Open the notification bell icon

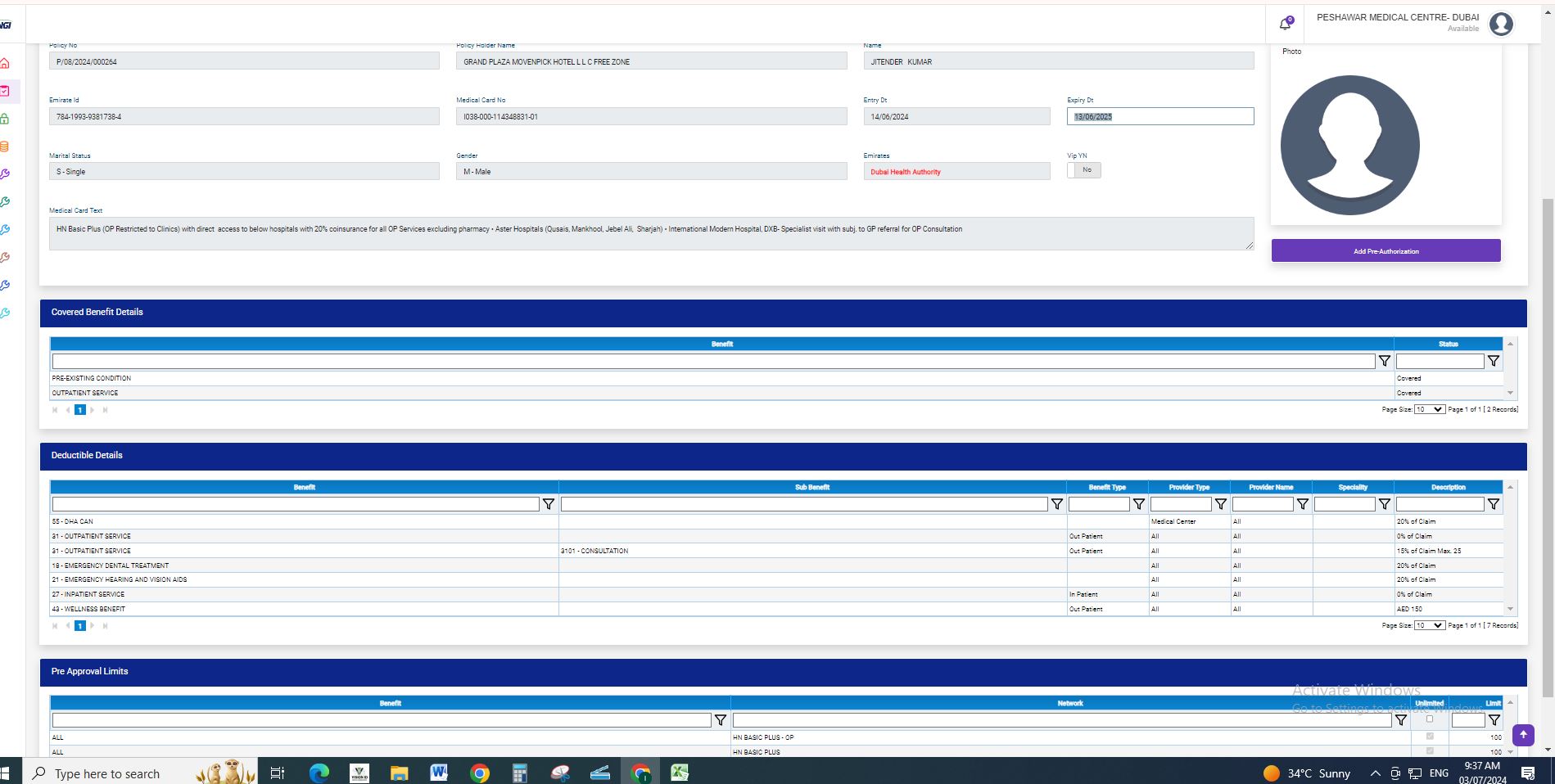[1285, 25]
